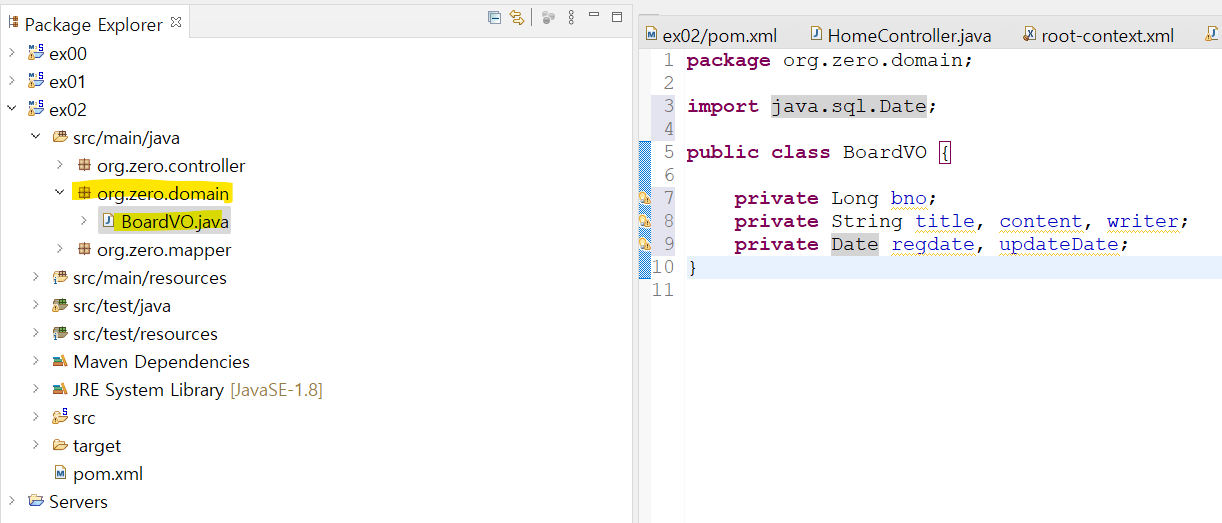
Task: Click the field name "title"
Action: pos(945,221)
